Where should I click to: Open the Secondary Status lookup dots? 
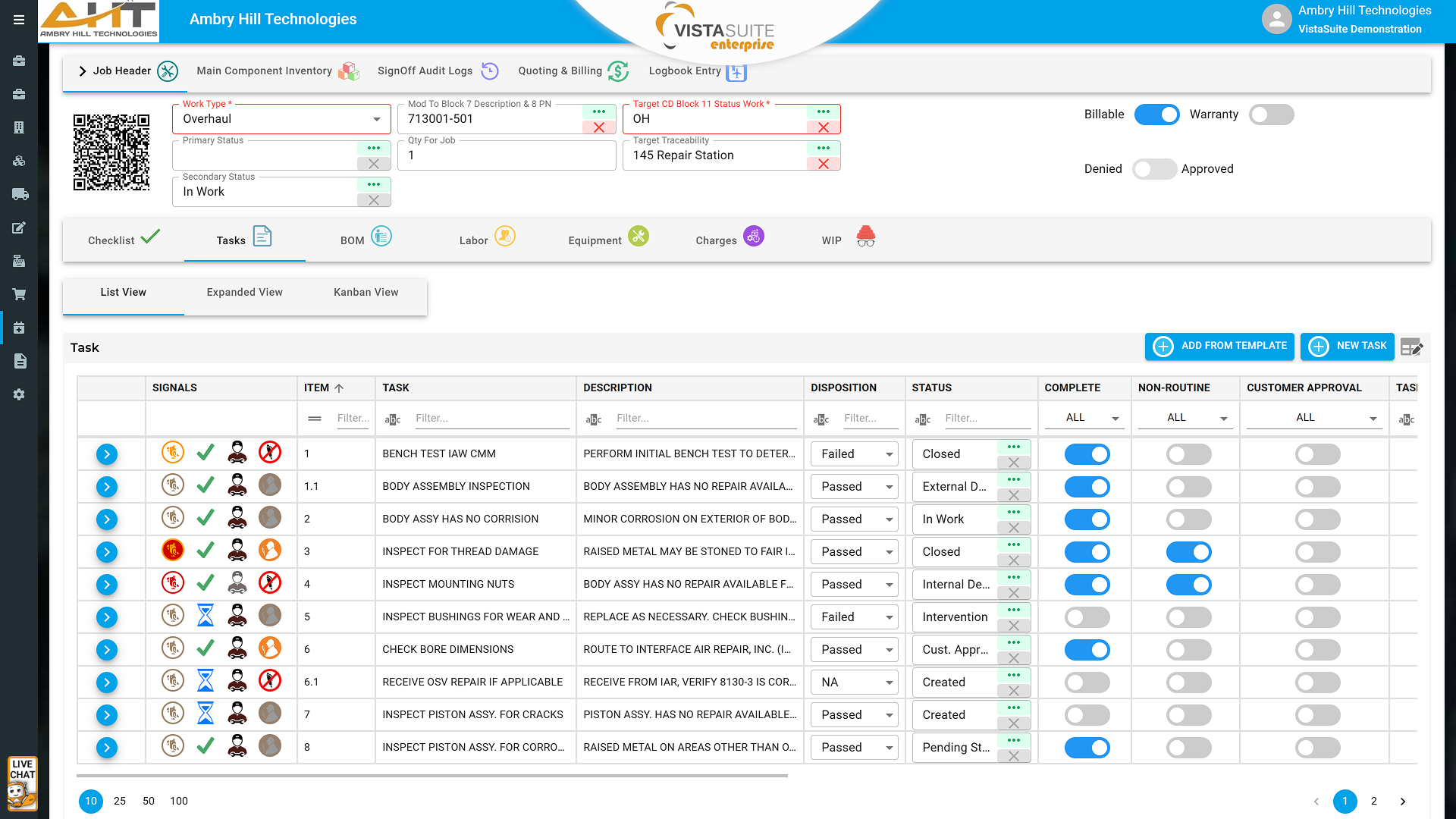(374, 184)
